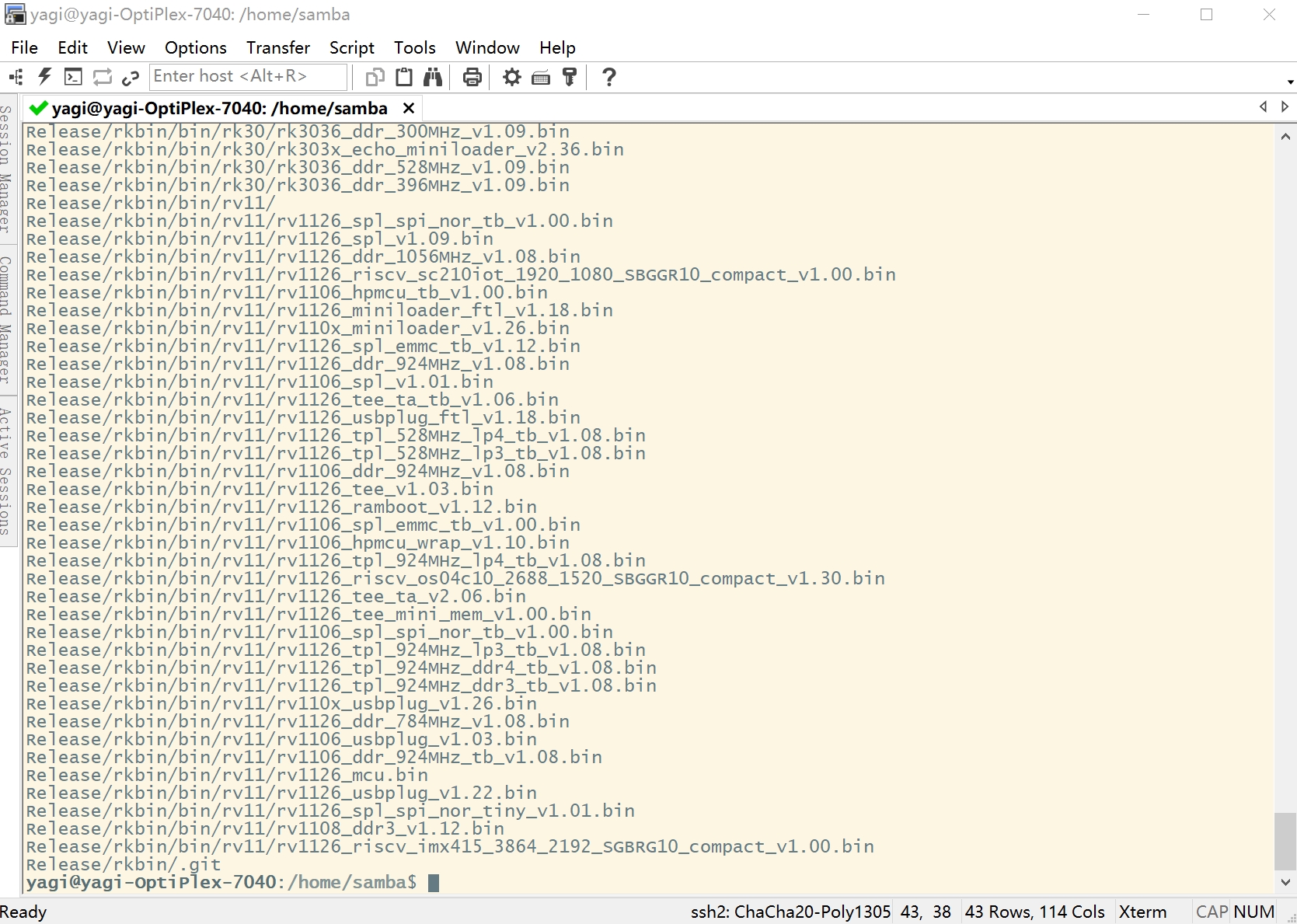This screenshot has height=924, width=1297.
Task: Select the yagi@yagi-OptiPlex-7040 session tab
Action: pyautogui.click(x=219, y=108)
